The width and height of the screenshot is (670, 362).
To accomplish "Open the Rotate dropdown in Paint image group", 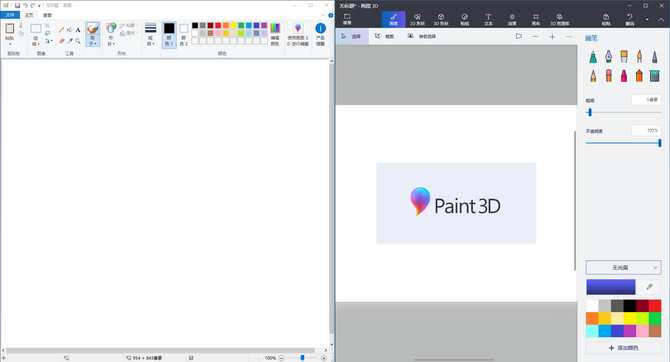I will (x=48, y=41).
